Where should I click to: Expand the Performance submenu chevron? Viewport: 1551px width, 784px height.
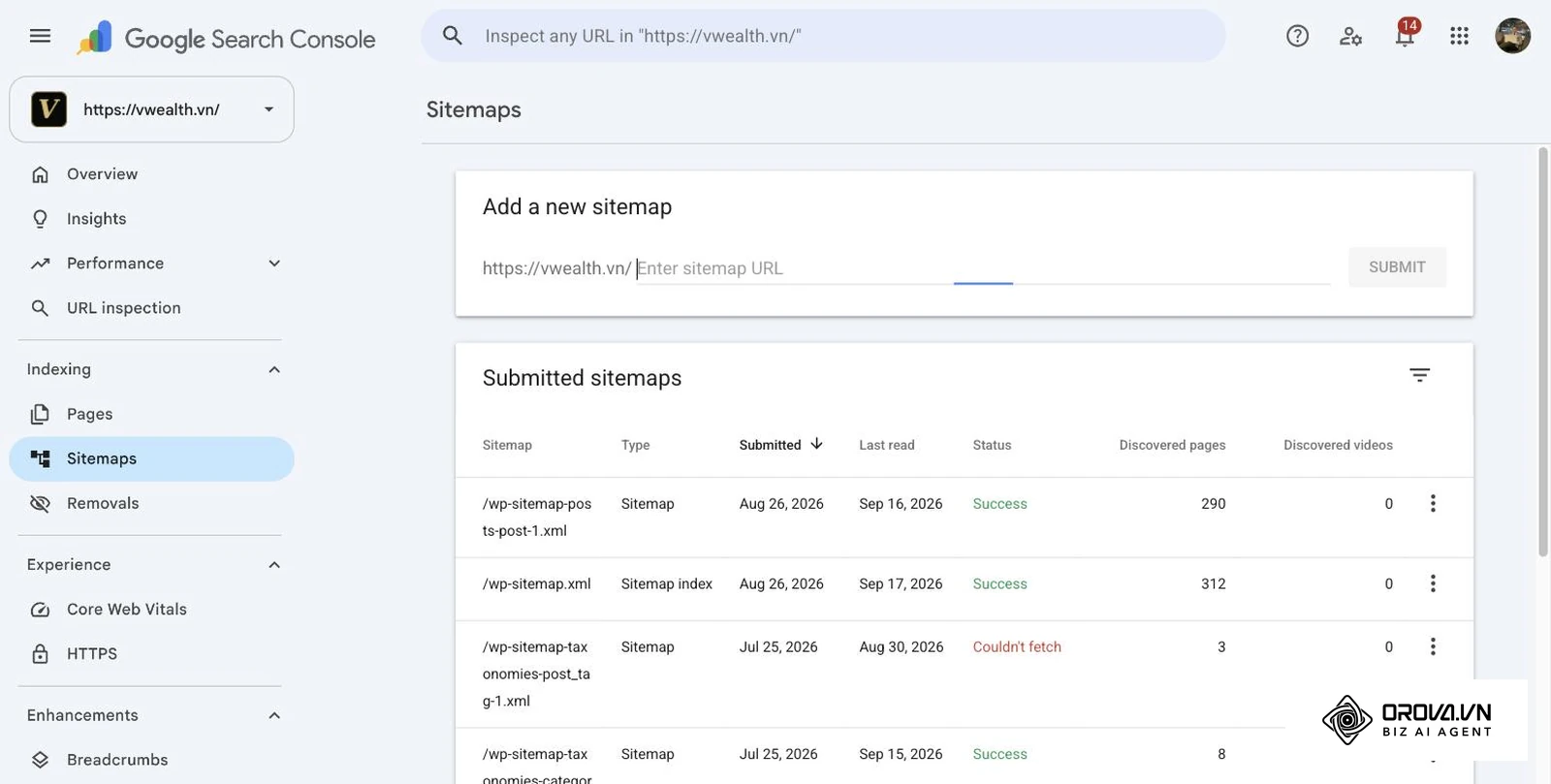pyautogui.click(x=274, y=264)
